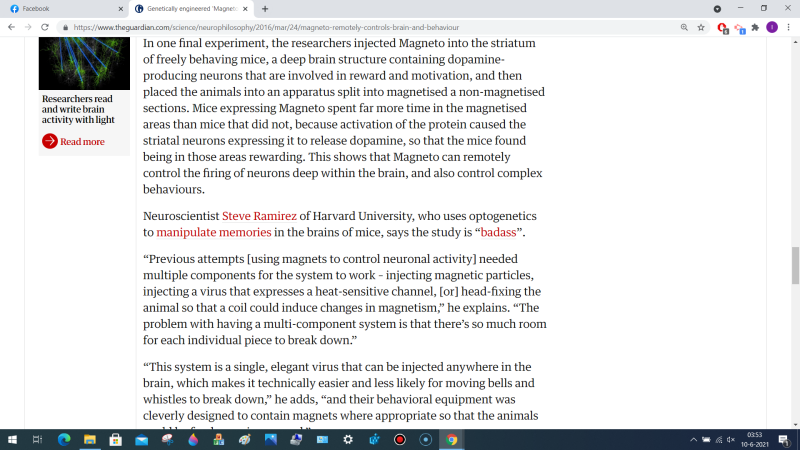Image resolution: width=800 pixels, height=450 pixels.
Task: Click the red arrow circle beside Read more
Action: (x=49, y=141)
